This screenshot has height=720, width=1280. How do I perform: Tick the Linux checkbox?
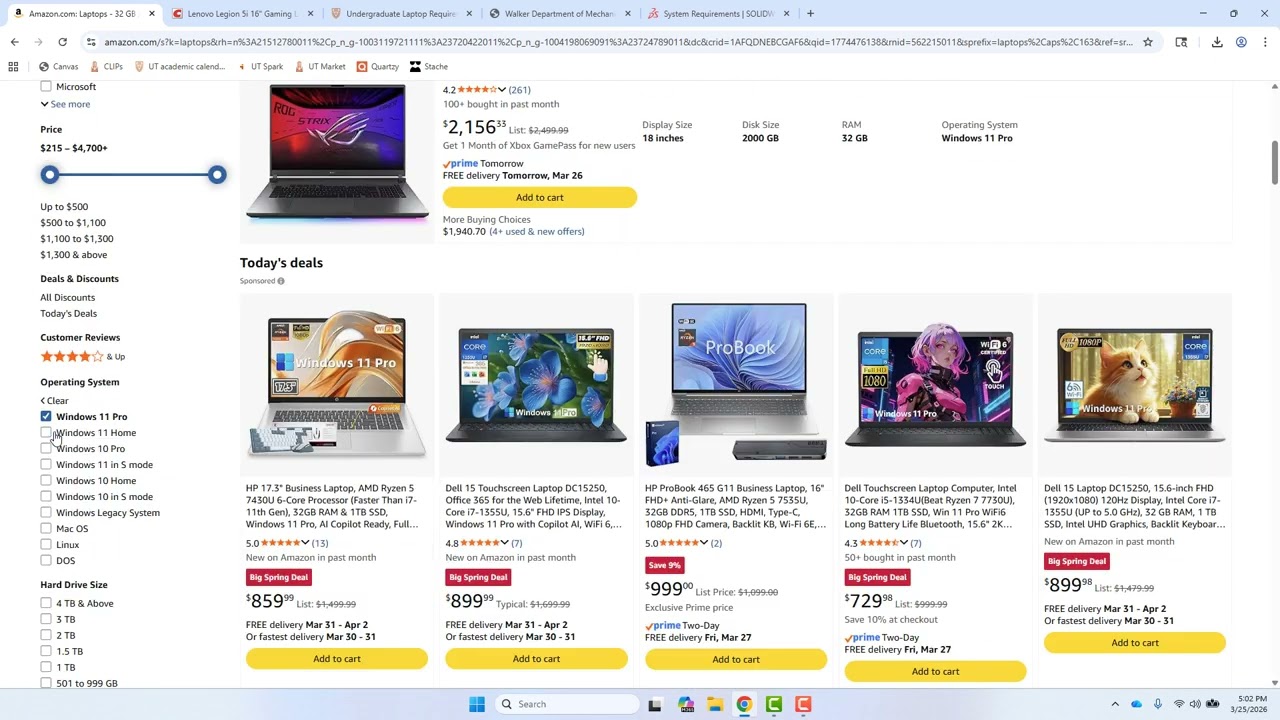tap(46, 545)
